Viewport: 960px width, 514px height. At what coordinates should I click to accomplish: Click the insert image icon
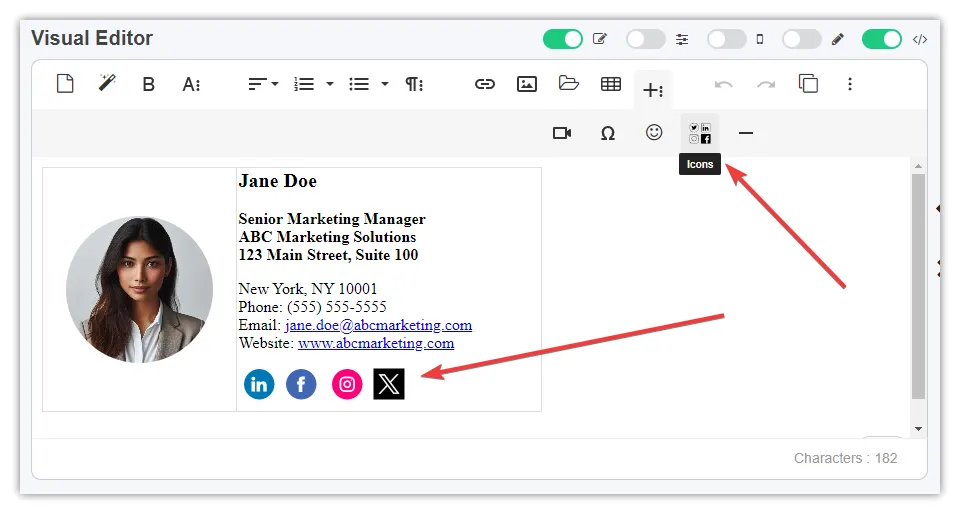click(527, 84)
